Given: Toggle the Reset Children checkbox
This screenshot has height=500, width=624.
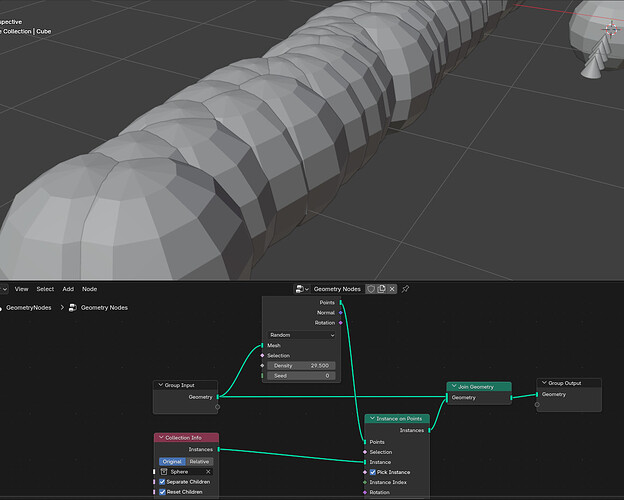Looking at the screenshot, I should click(162, 492).
